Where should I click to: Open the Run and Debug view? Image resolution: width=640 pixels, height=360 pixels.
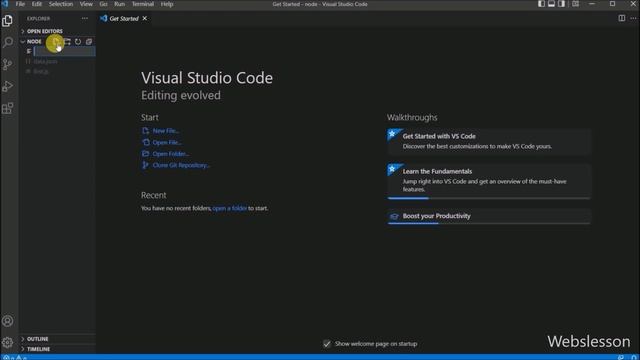[7, 86]
